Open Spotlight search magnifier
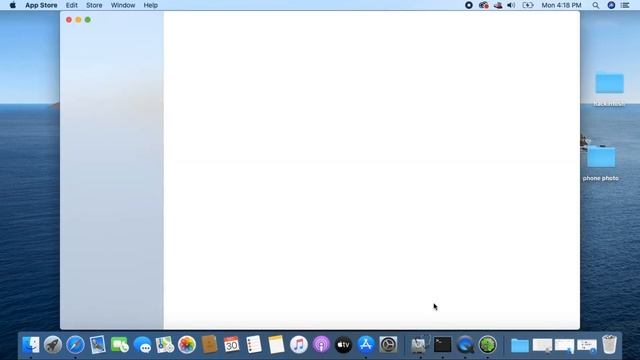Image resolution: width=640 pixels, height=360 pixels. (x=596, y=5)
